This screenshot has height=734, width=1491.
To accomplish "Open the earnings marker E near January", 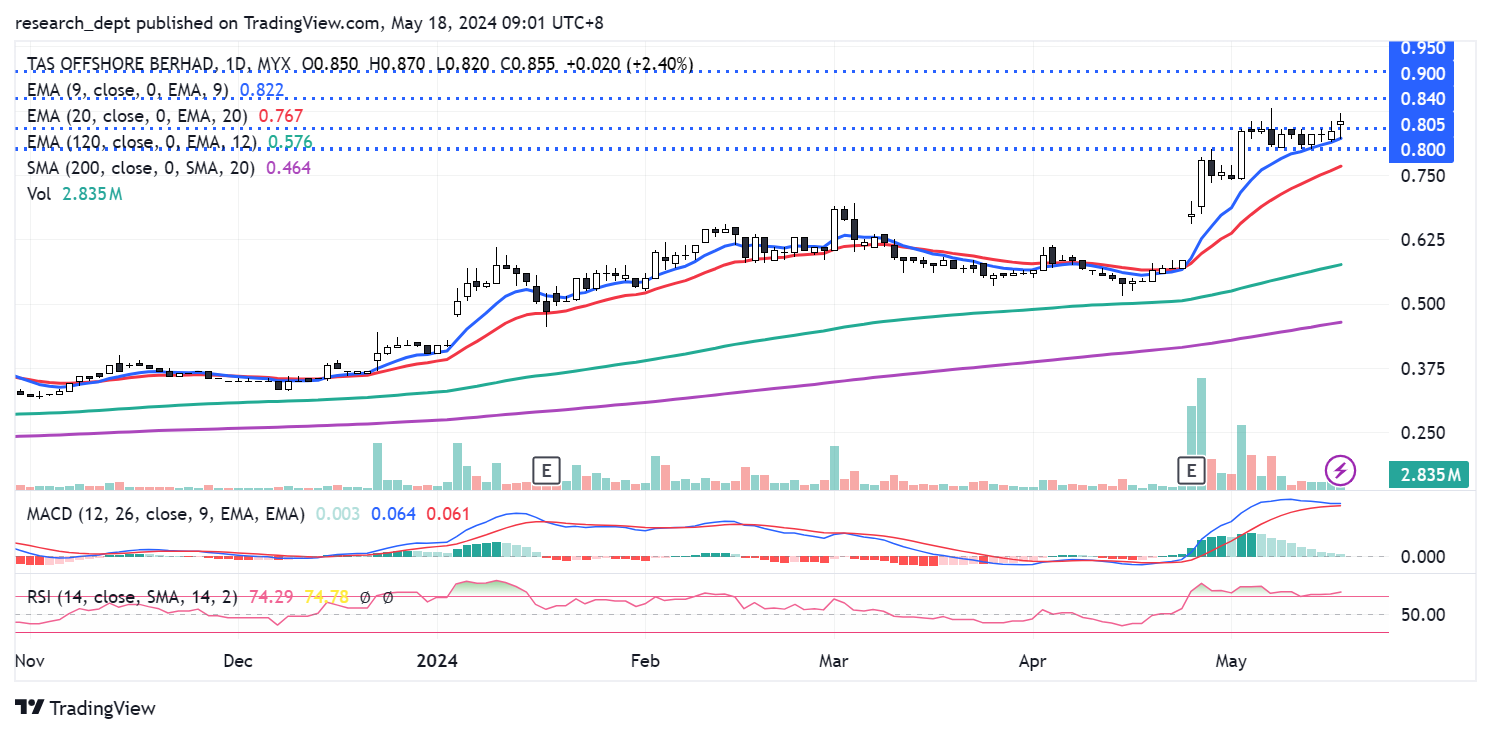I will pyautogui.click(x=545, y=469).
